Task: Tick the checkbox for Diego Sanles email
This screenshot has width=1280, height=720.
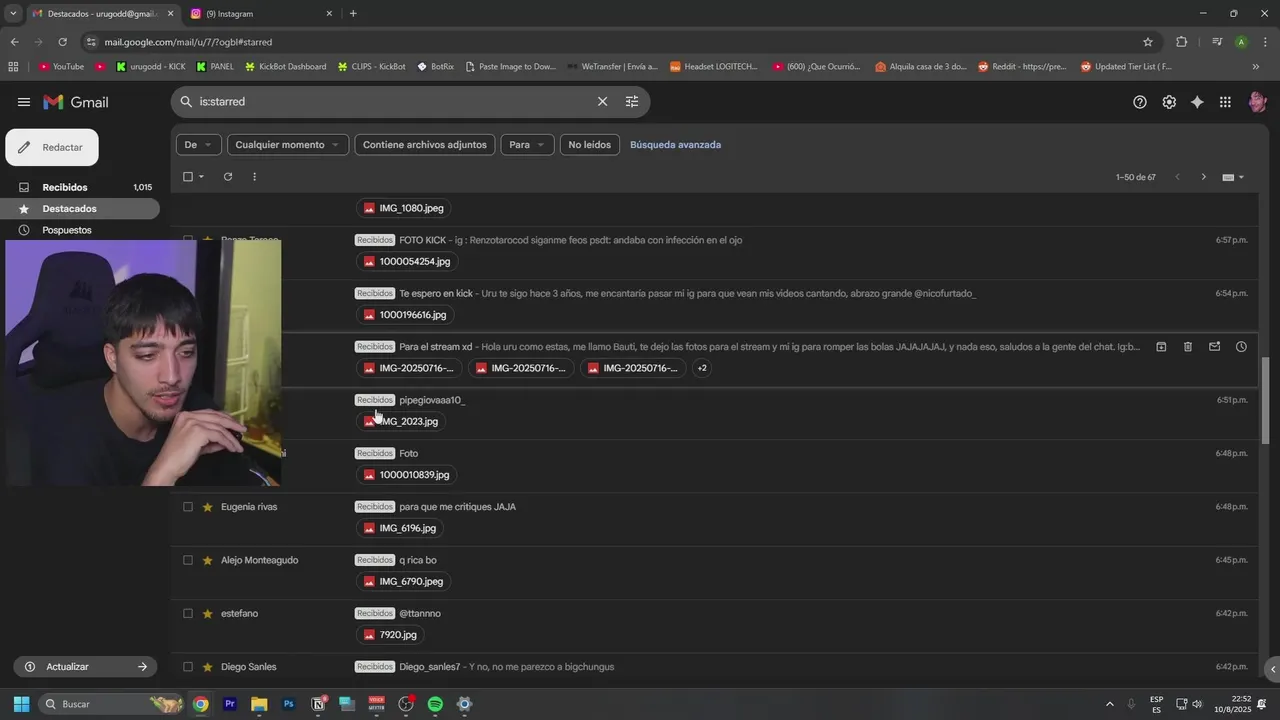Action: tap(188, 667)
